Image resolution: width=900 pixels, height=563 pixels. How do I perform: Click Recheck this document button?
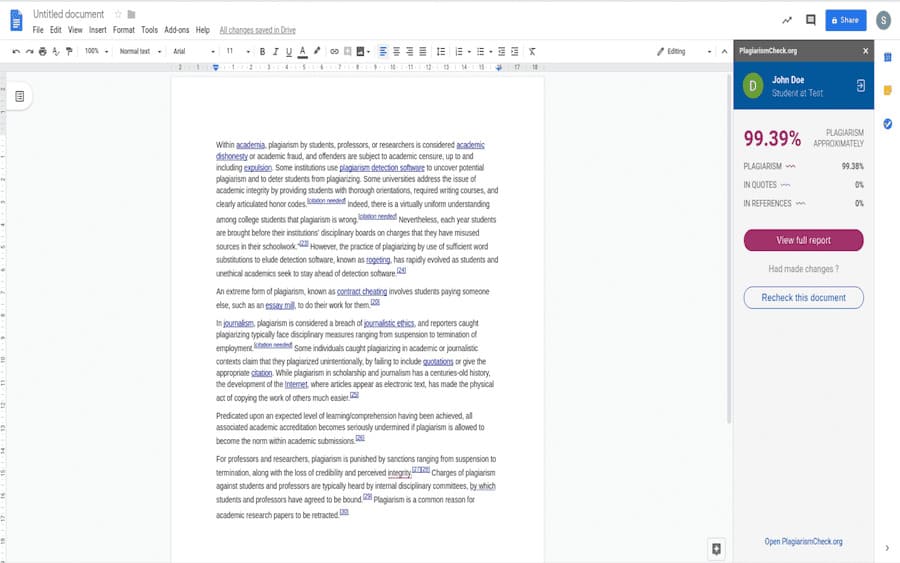pos(803,297)
